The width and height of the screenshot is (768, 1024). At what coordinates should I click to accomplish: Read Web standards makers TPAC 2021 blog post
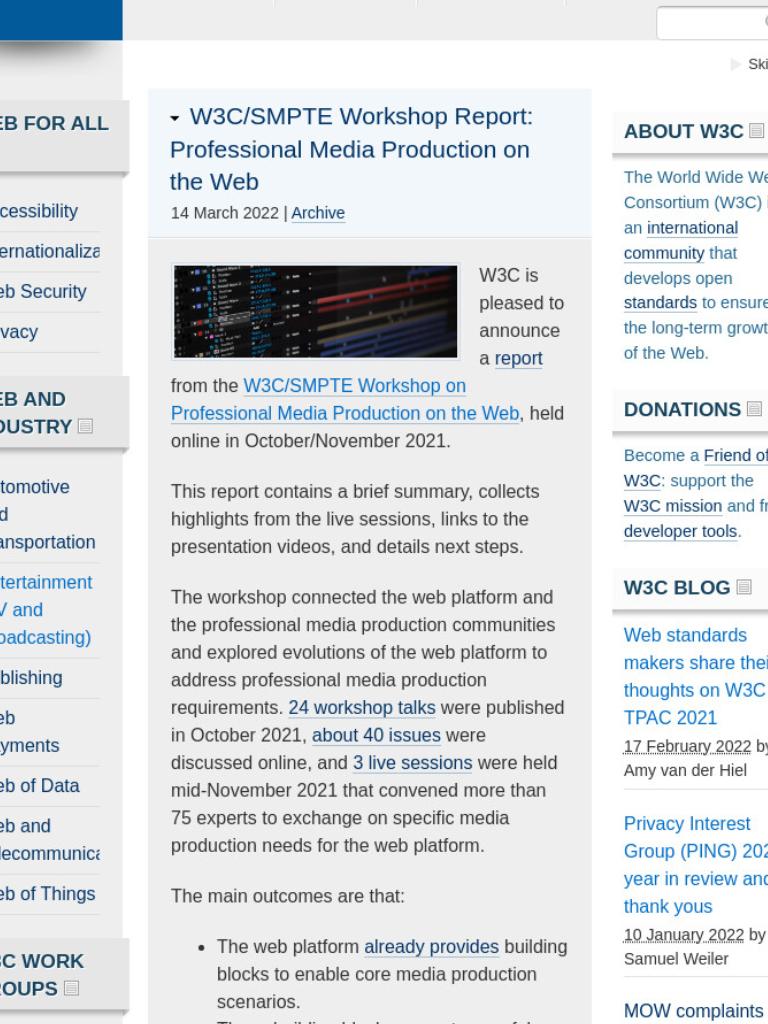click(x=696, y=676)
